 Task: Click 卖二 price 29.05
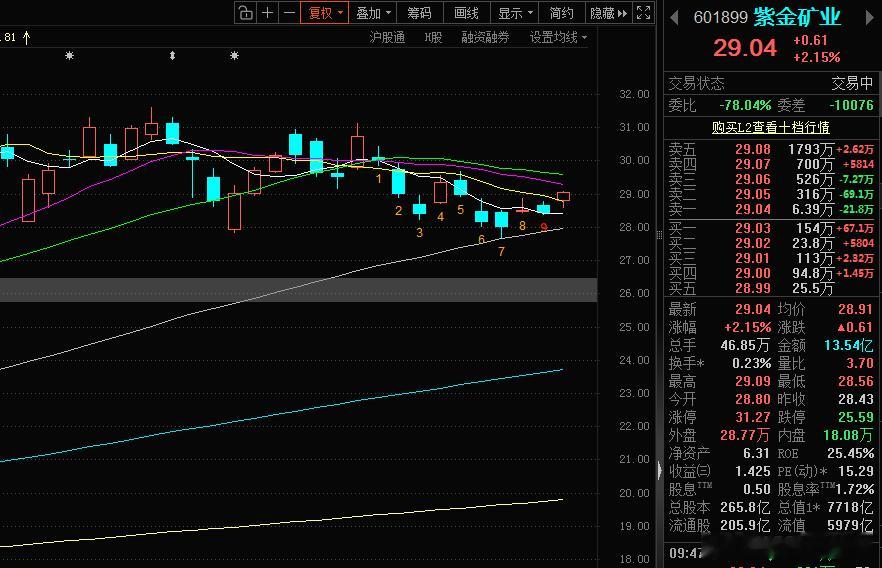click(753, 195)
